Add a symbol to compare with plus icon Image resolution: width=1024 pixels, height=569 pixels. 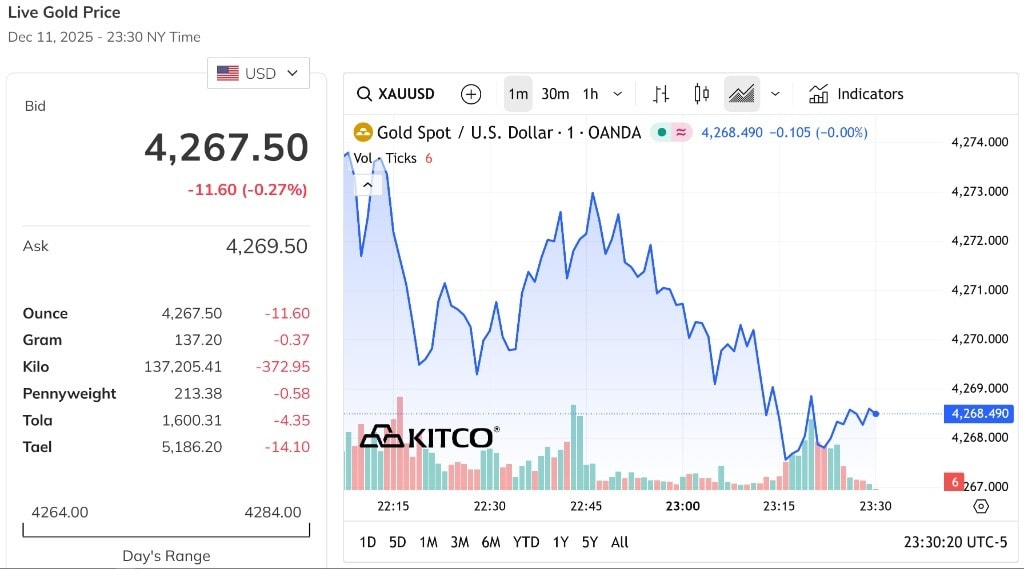point(471,94)
